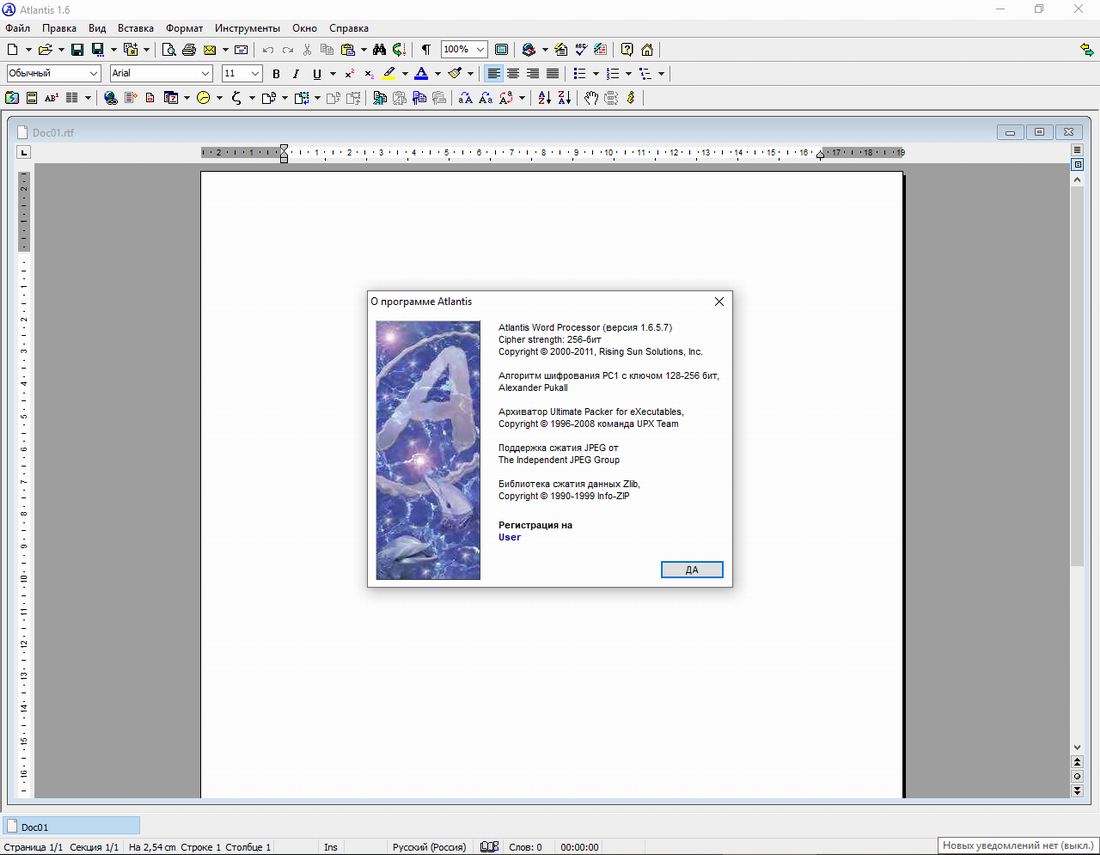The image size is (1100, 855).
Task: Undo the last action
Action: 268,50
